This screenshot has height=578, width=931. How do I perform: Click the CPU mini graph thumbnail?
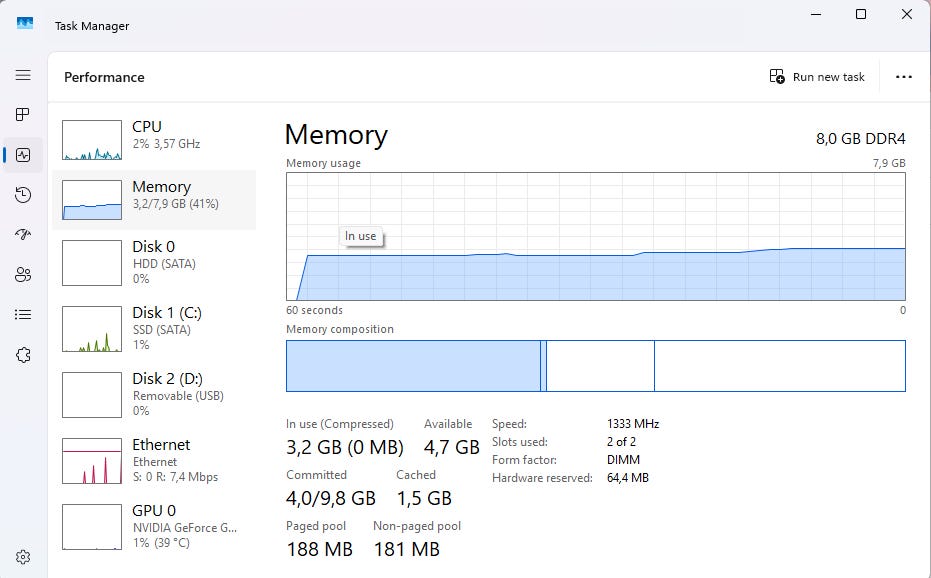92,140
